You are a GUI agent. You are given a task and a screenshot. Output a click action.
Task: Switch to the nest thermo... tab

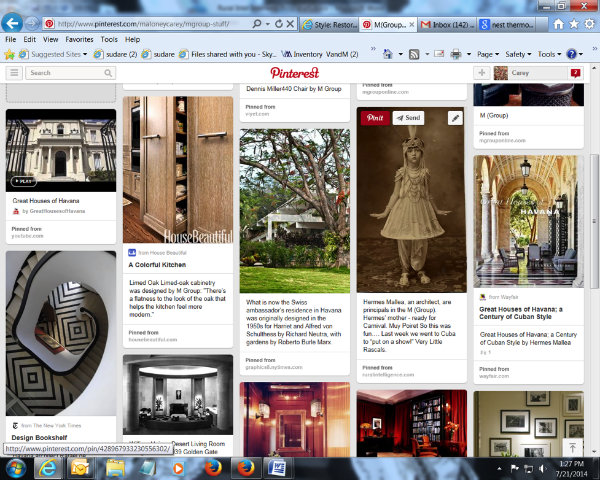tap(507, 24)
